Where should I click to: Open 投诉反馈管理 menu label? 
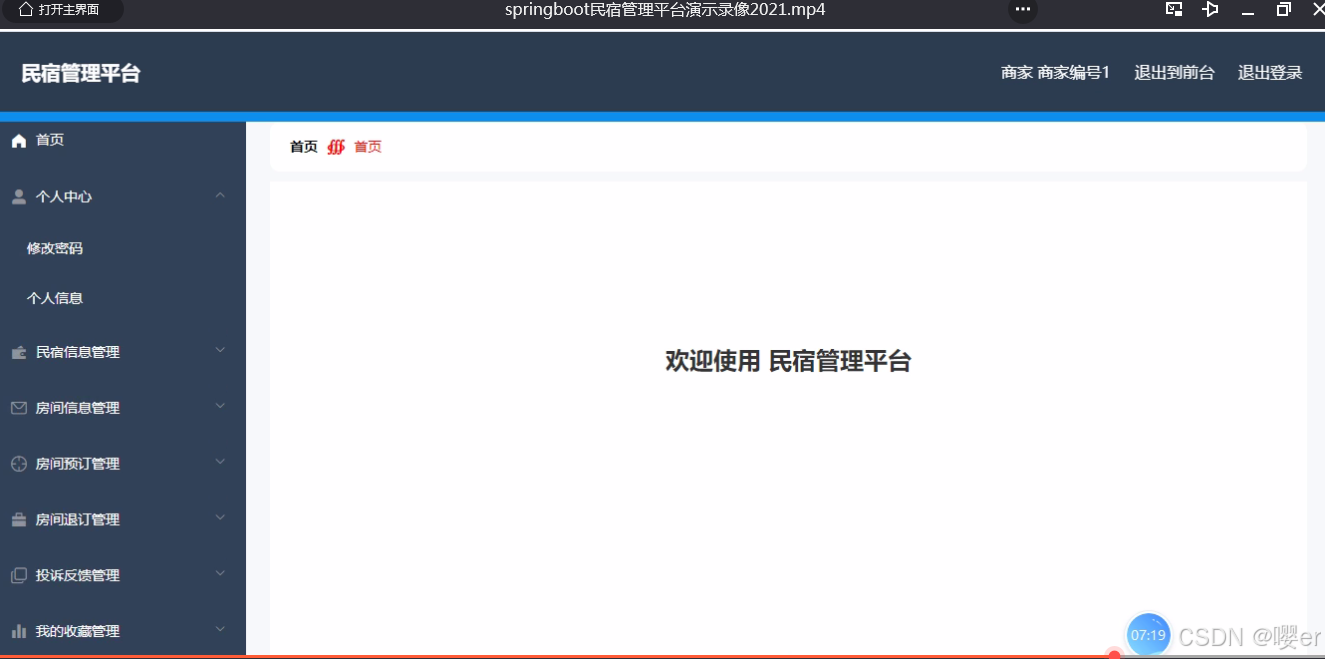(x=78, y=576)
